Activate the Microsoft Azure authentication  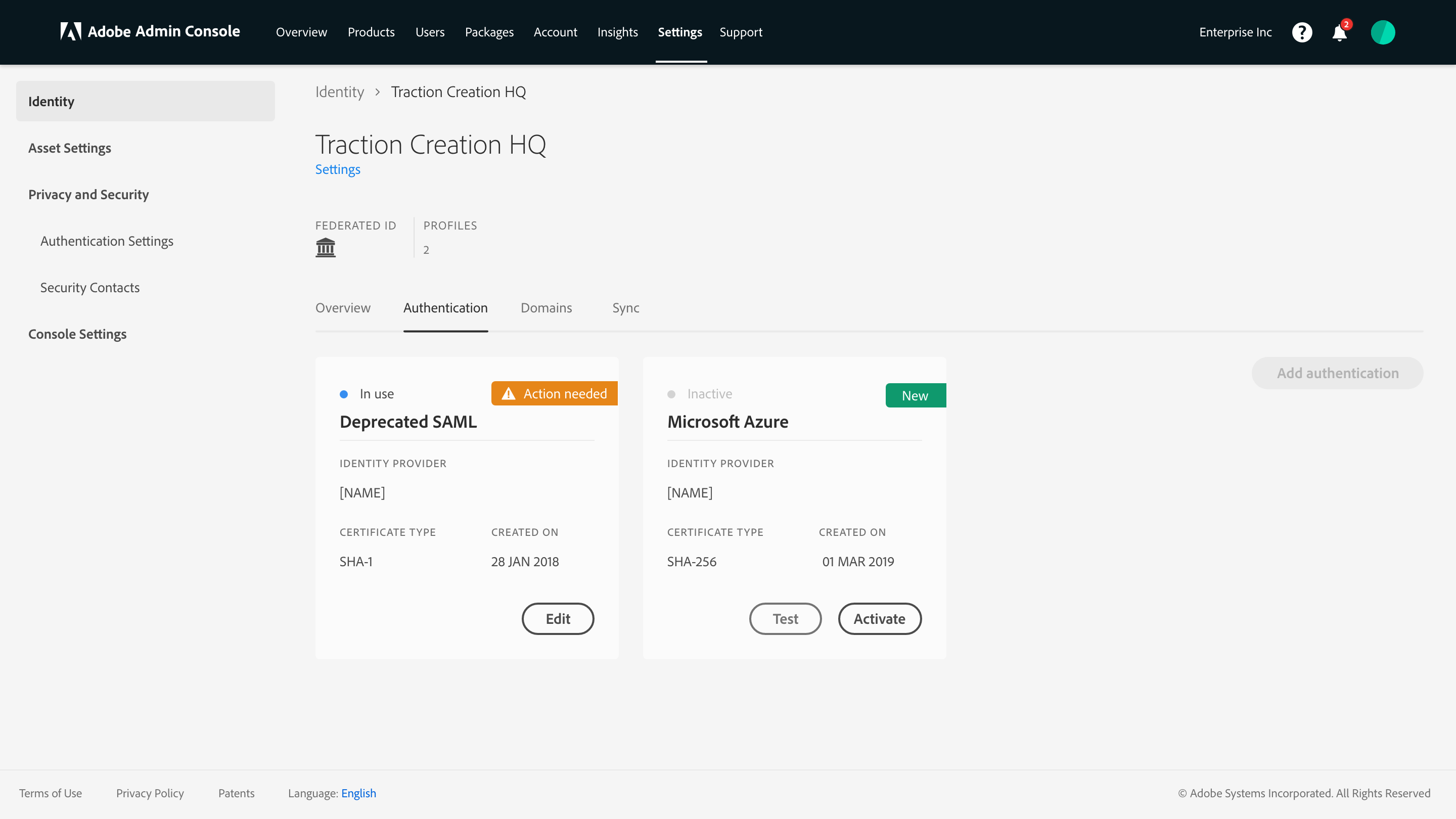(880, 618)
